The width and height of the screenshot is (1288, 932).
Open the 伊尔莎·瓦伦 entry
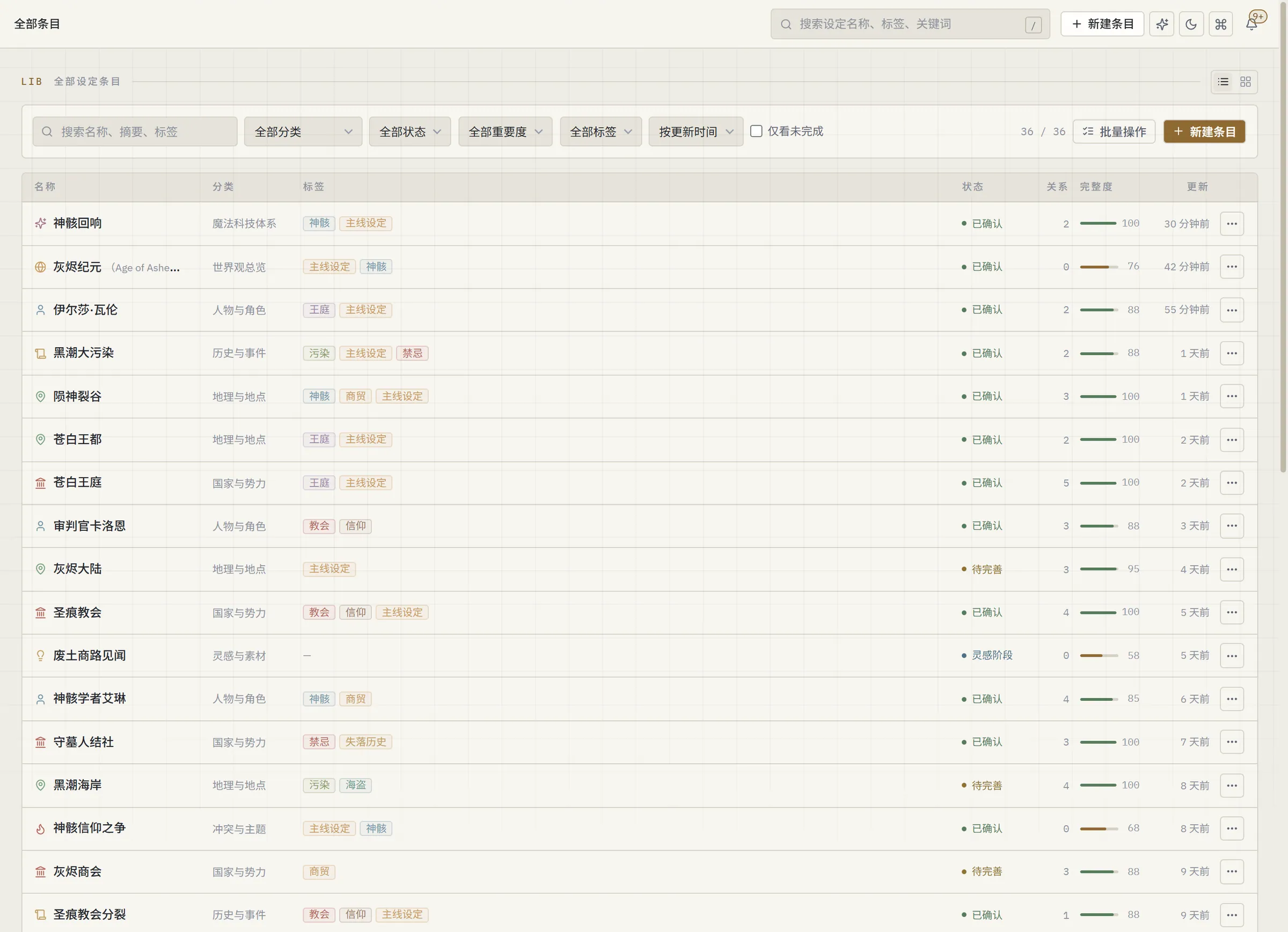[85, 310]
